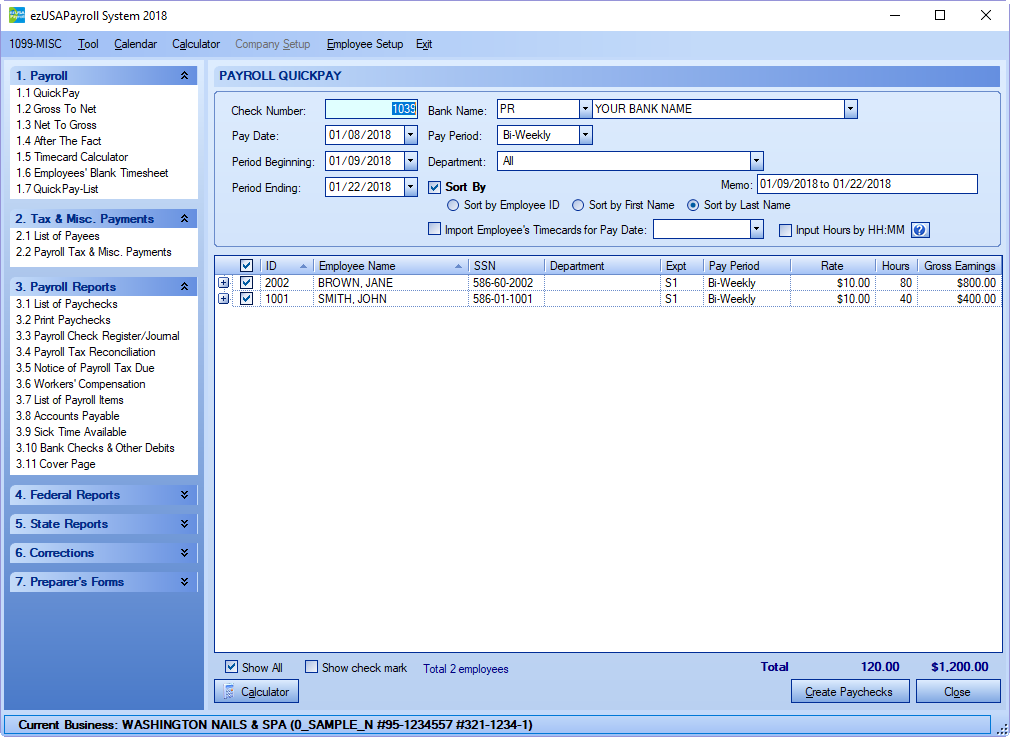Image resolution: width=1010 pixels, height=737 pixels.
Task: Click the Memo text field
Action: (x=867, y=184)
